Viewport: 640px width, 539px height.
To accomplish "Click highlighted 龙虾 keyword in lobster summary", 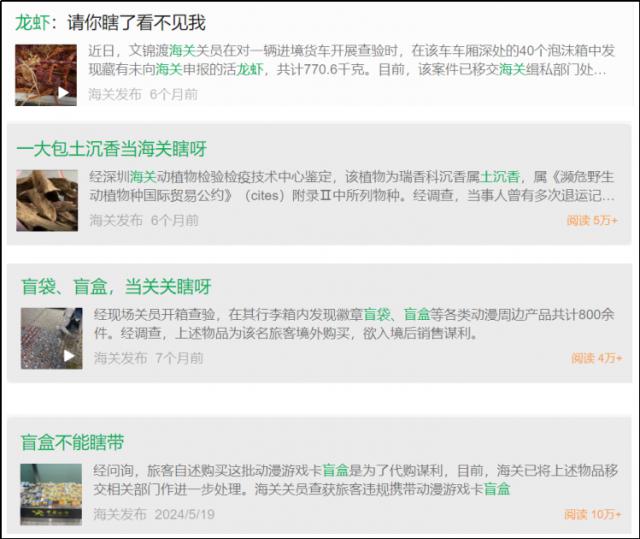I will (250, 69).
